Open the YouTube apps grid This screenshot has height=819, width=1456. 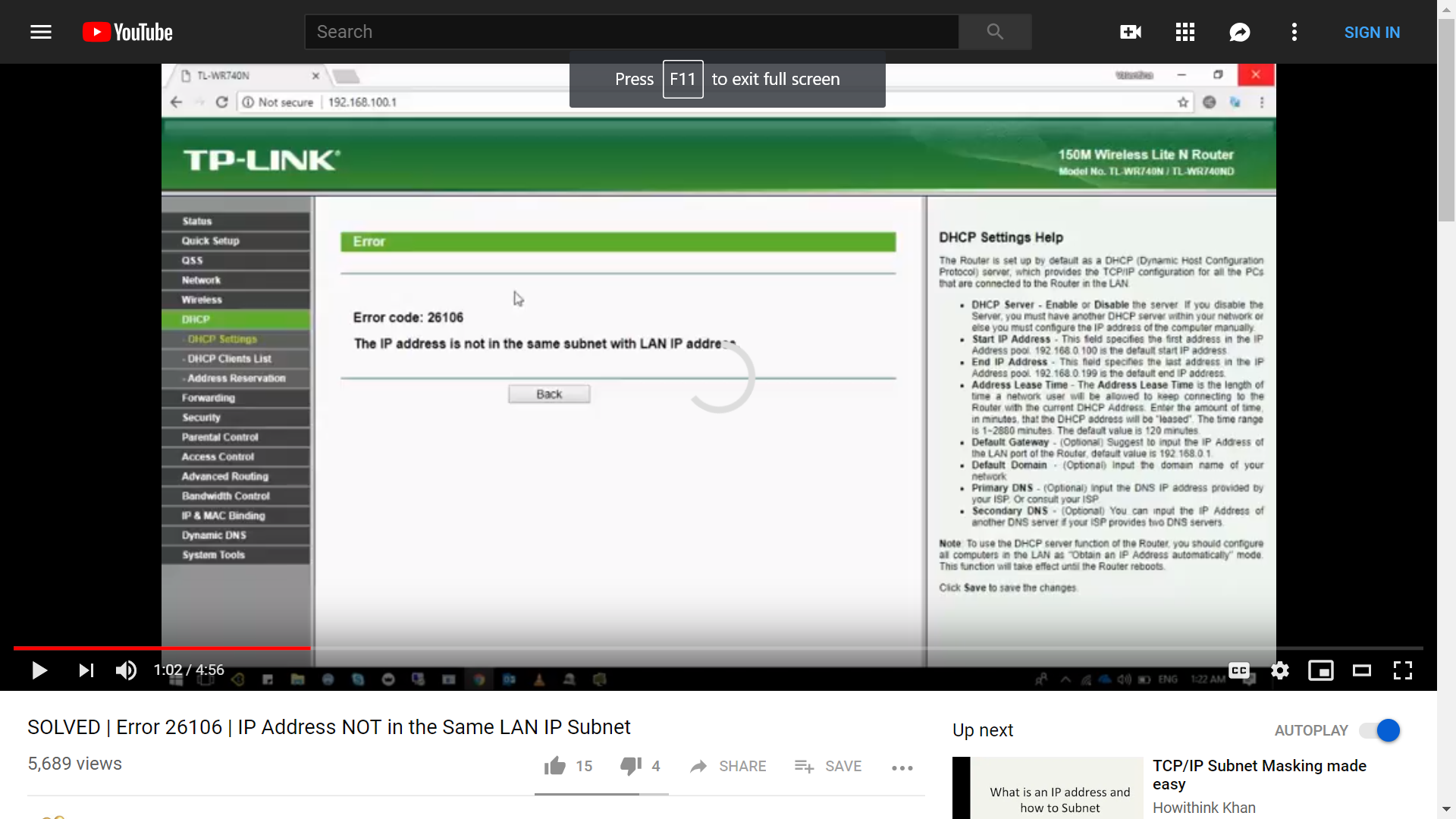tap(1185, 32)
